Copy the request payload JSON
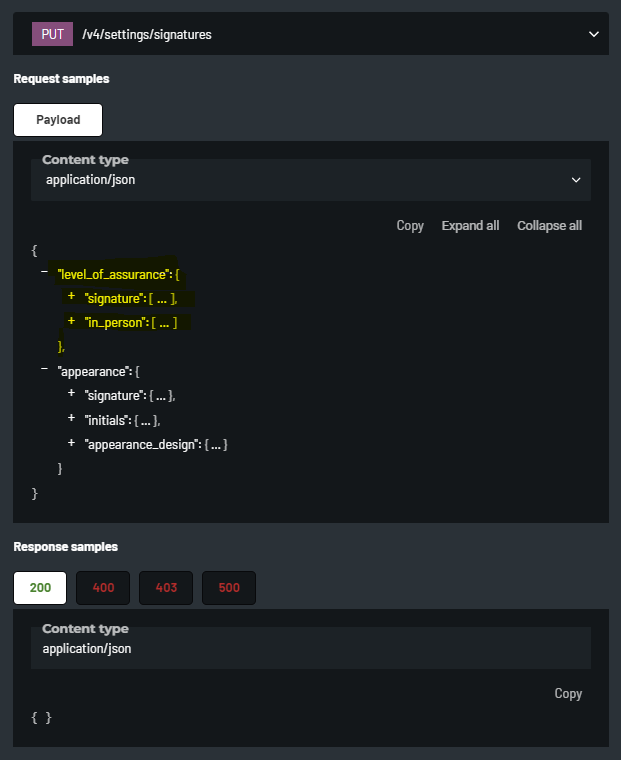 pyautogui.click(x=410, y=226)
